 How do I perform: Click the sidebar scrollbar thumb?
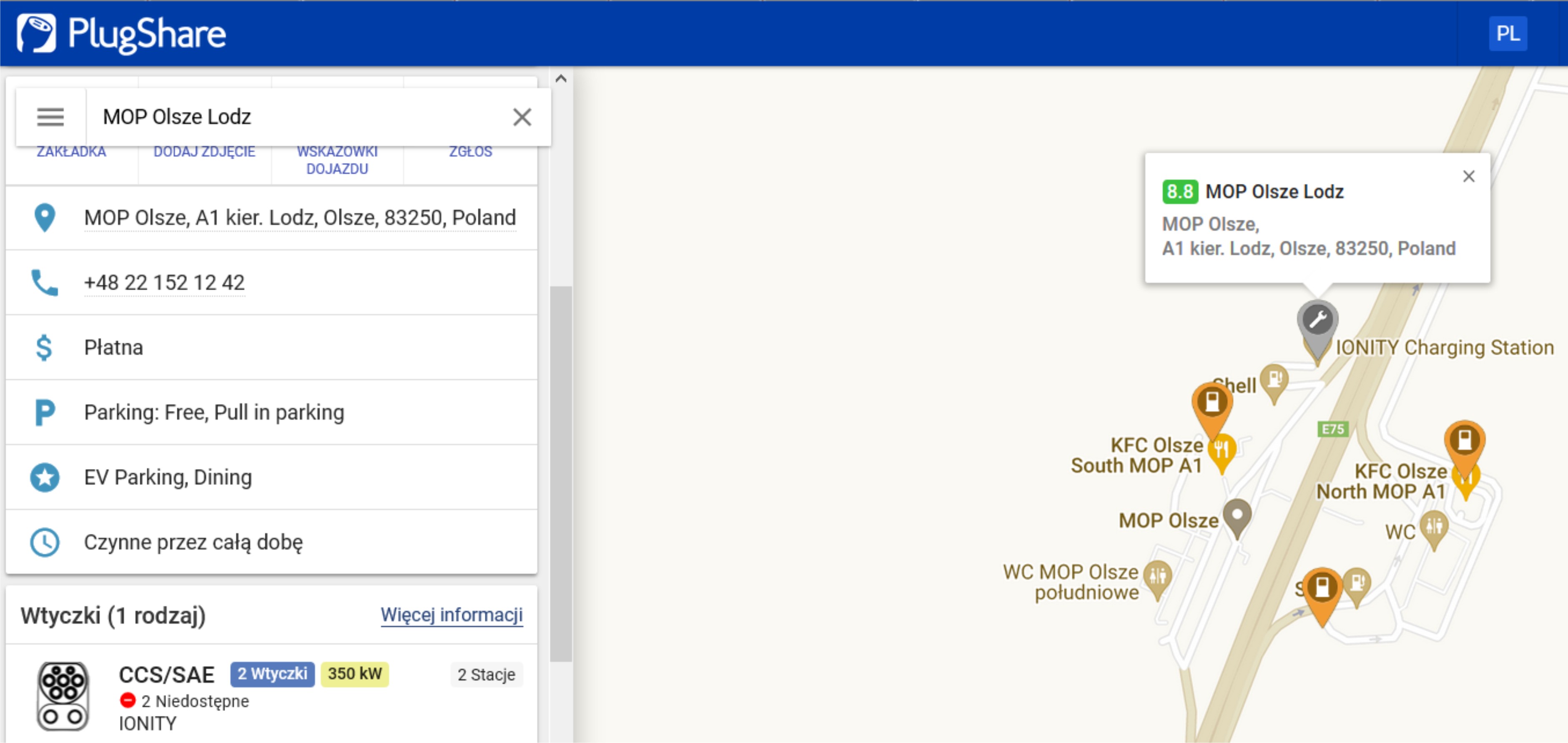click(561, 474)
